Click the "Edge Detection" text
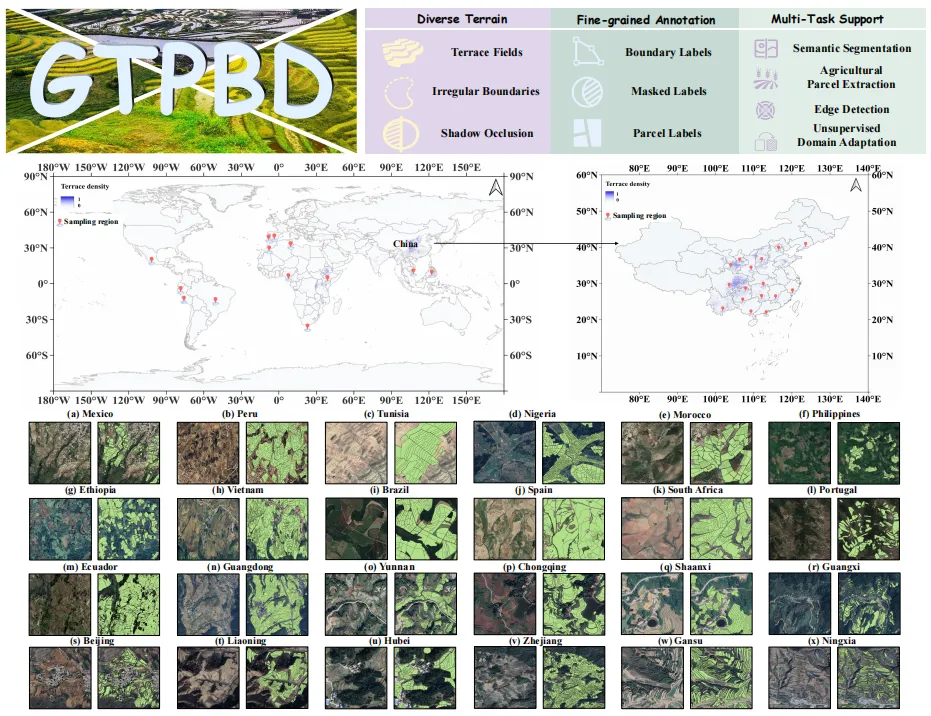Image resolution: width=931 pixels, height=716 pixels. click(851, 109)
